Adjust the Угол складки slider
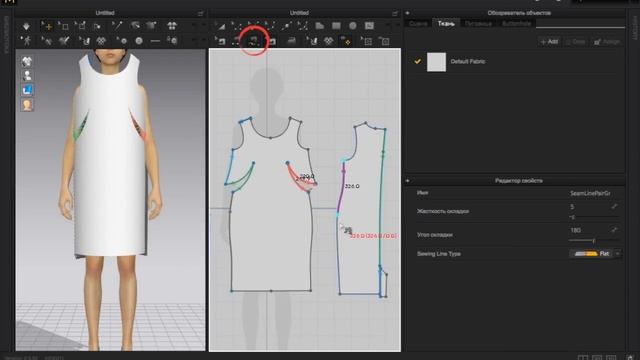The width and height of the screenshot is (640, 360). 594,241
